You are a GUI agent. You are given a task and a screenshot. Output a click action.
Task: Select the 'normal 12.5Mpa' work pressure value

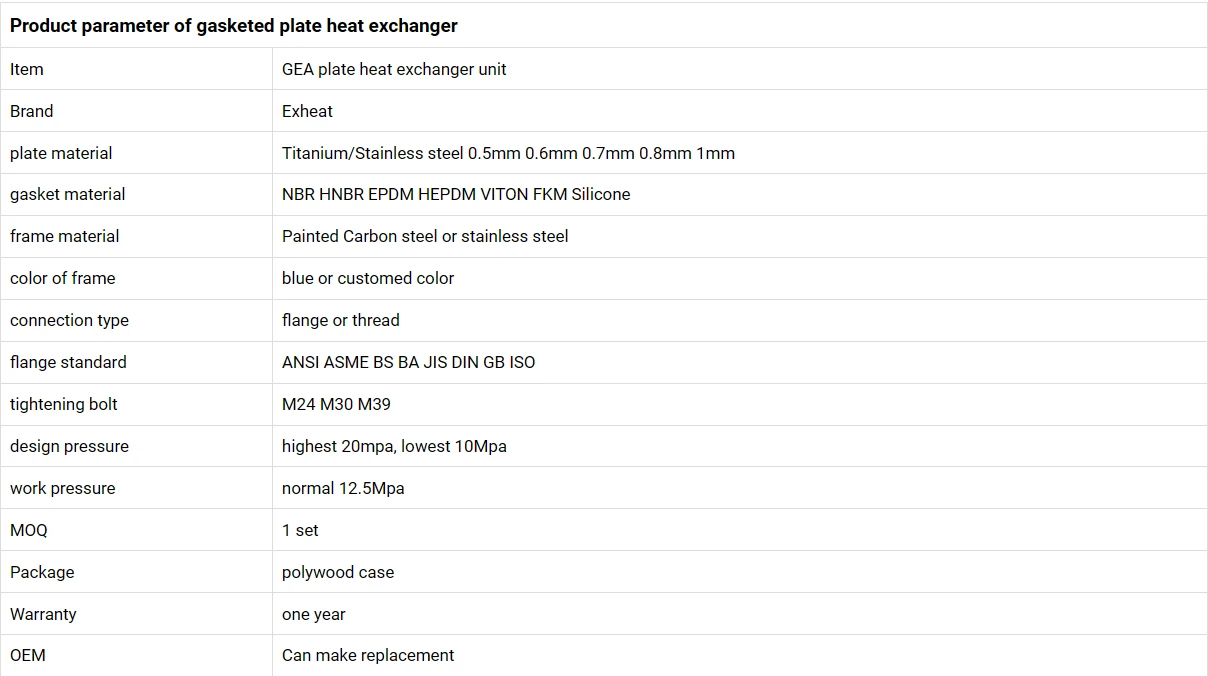pos(343,488)
